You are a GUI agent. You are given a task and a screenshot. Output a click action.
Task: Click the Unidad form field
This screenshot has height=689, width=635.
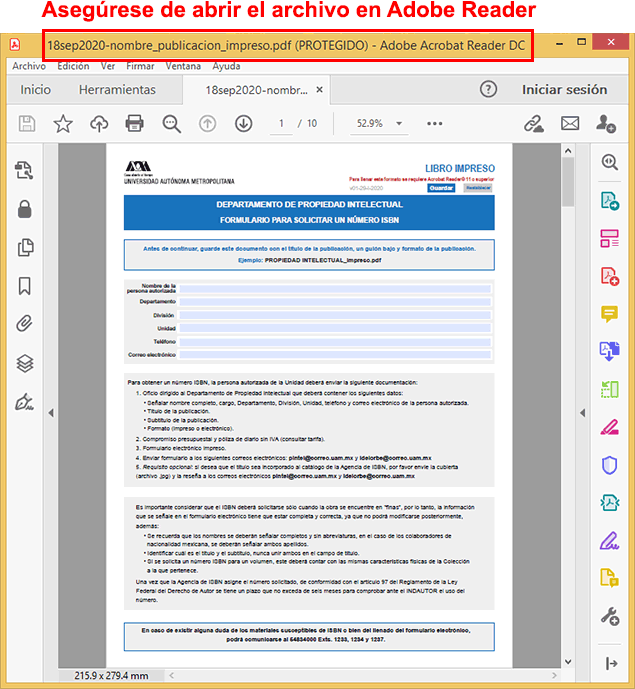click(335, 328)
